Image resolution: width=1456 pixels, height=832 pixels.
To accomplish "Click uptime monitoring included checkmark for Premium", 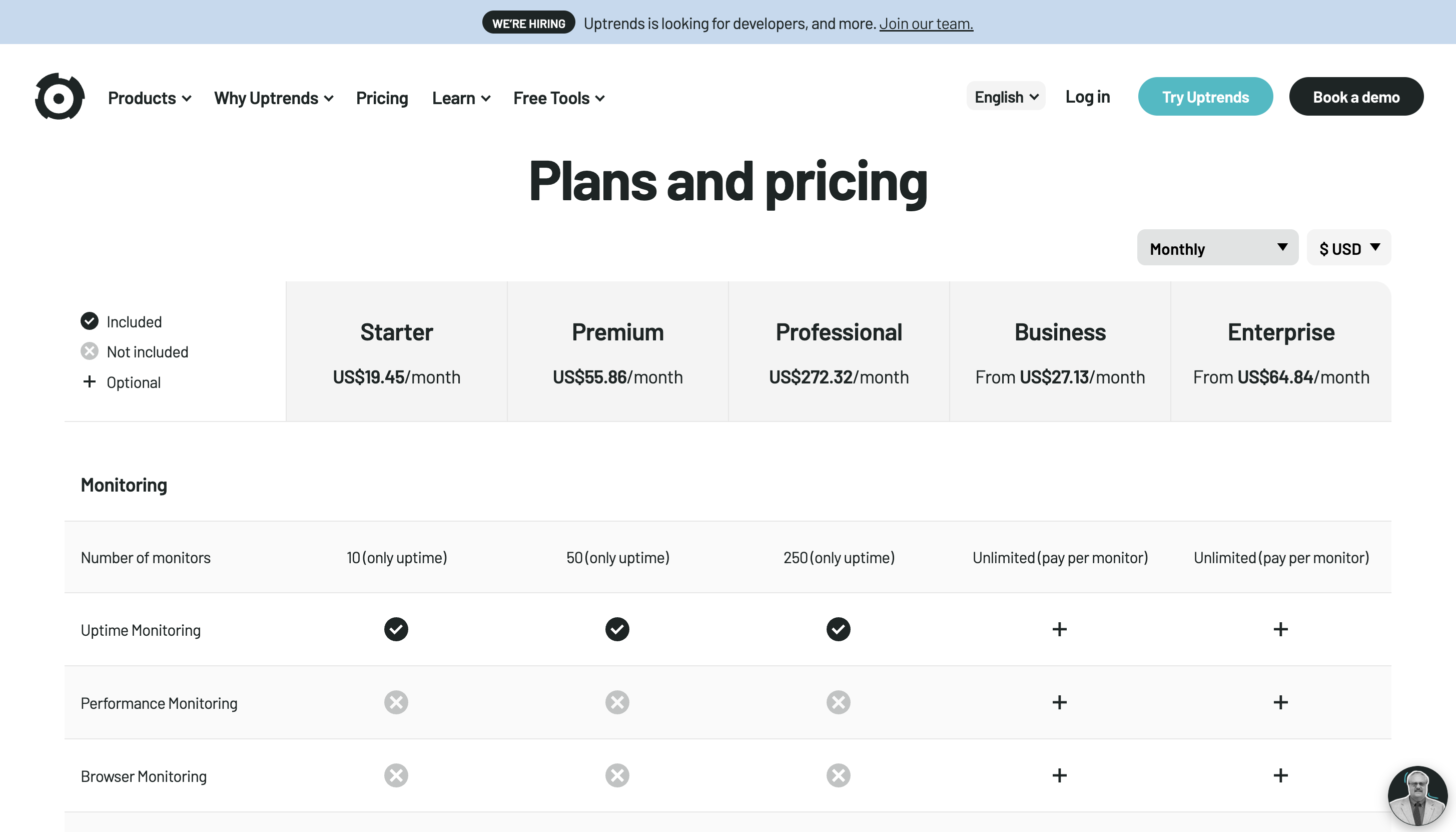I will [617, 629].
